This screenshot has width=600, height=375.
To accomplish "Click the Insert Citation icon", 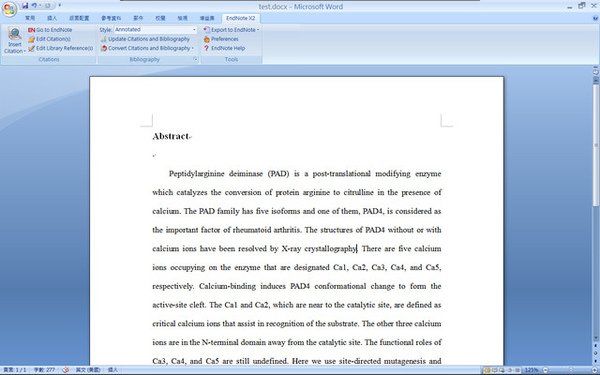I will tap(15, 40).
